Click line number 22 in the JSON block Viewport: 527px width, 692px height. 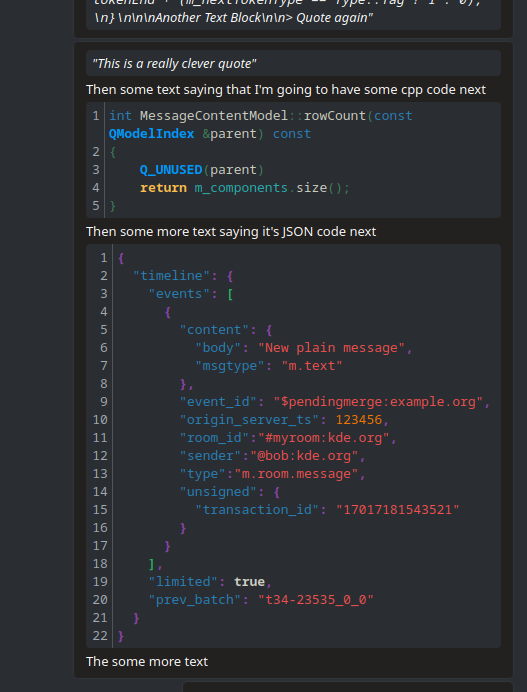pos(100,636)
